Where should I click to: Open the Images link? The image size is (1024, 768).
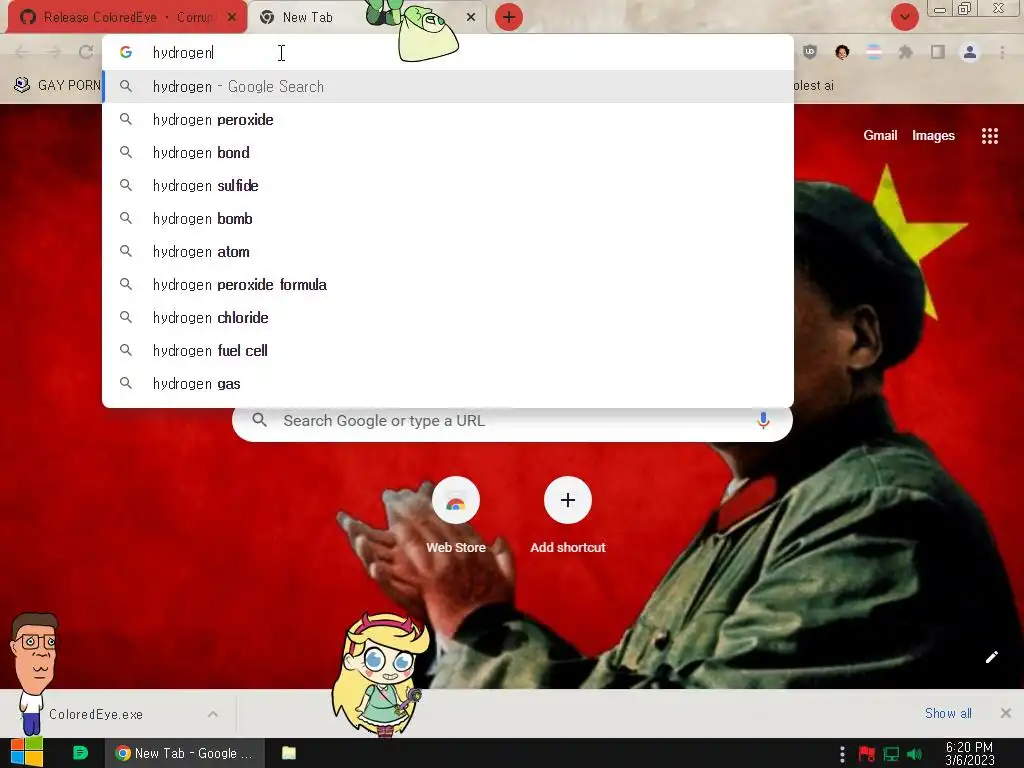pos(933,135)
